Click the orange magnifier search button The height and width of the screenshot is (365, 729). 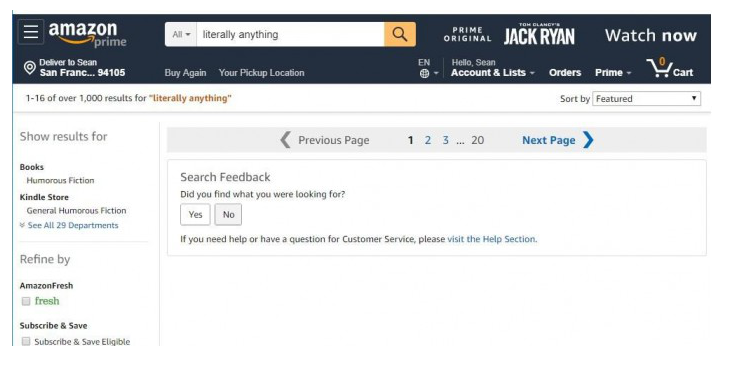(400, 34)
